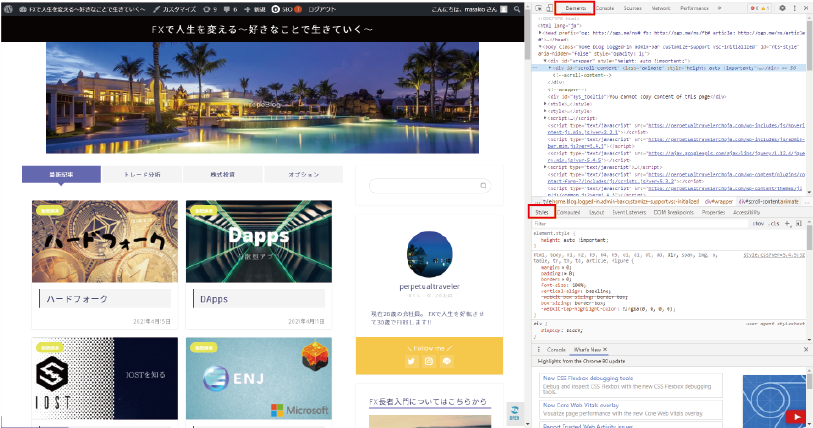
Task: Click the OPEN floating button near page edge
Action: pos(514,413)
